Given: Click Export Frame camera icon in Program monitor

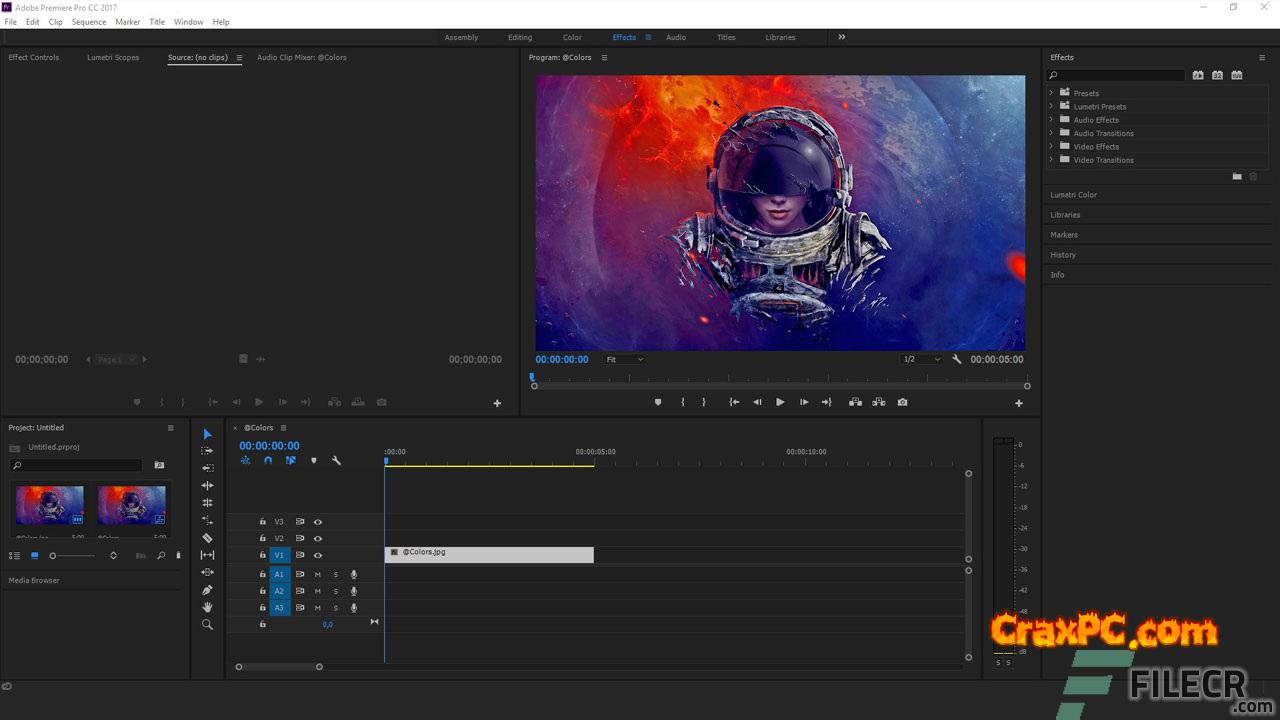Looking at the screenshot, I should (x=902, y=402).
